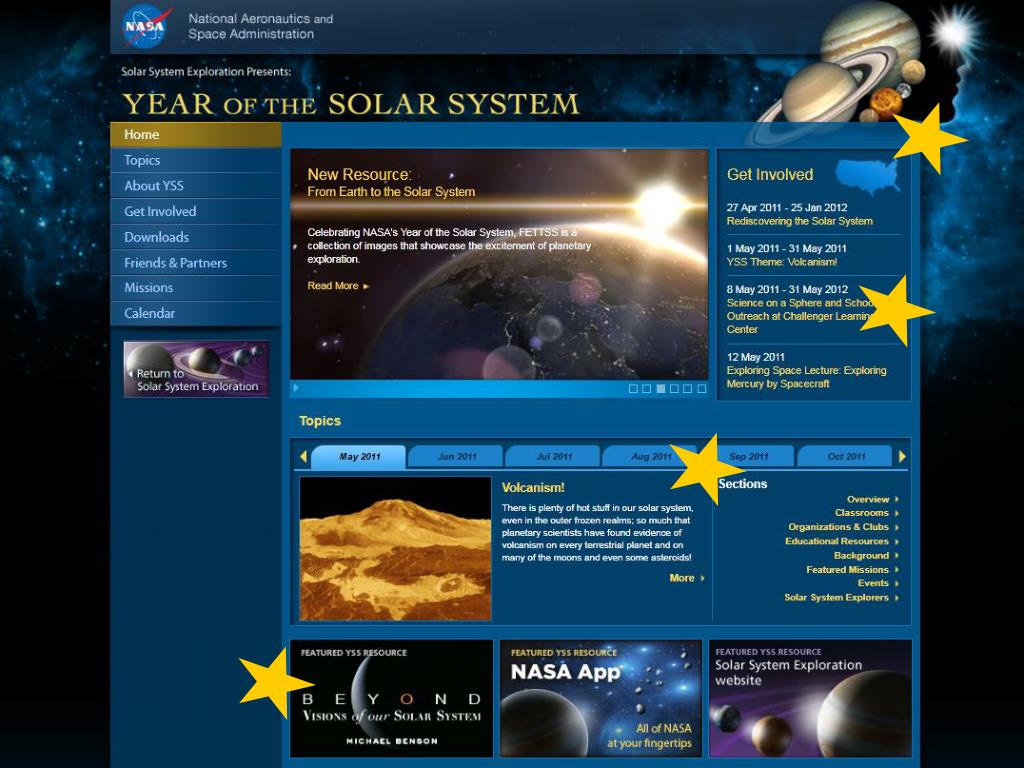The height and width of the screenshot is (768, 1024).
Task: Click the Get Involved panel heading
Action: click(x=770, y=175)
